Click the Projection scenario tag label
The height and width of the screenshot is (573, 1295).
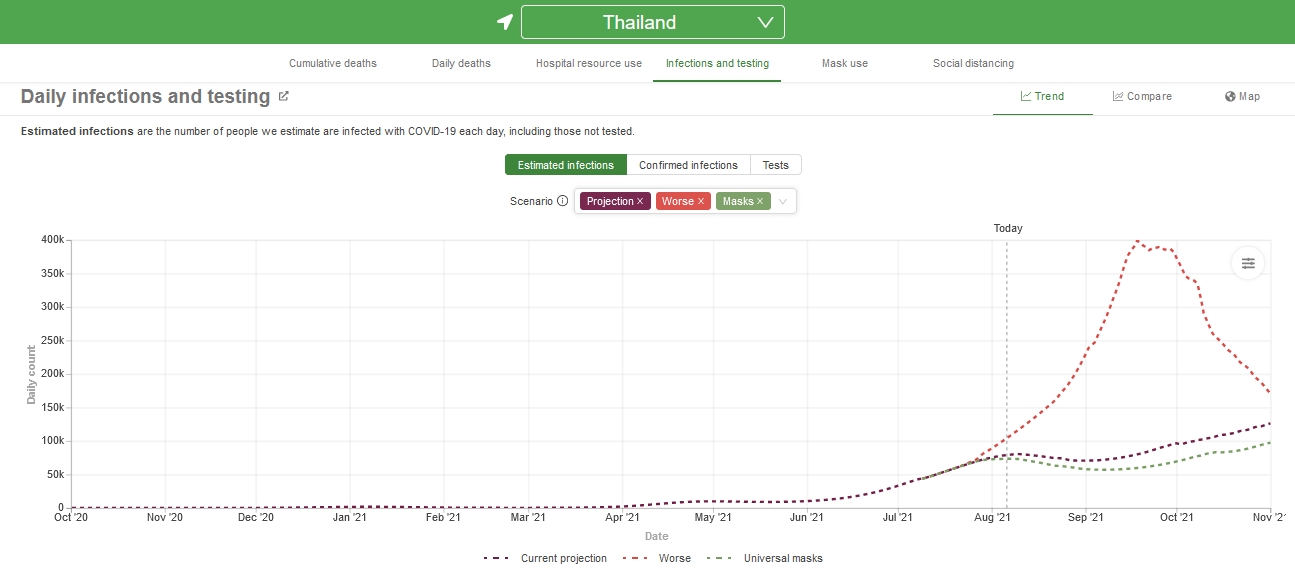(610, 201)
